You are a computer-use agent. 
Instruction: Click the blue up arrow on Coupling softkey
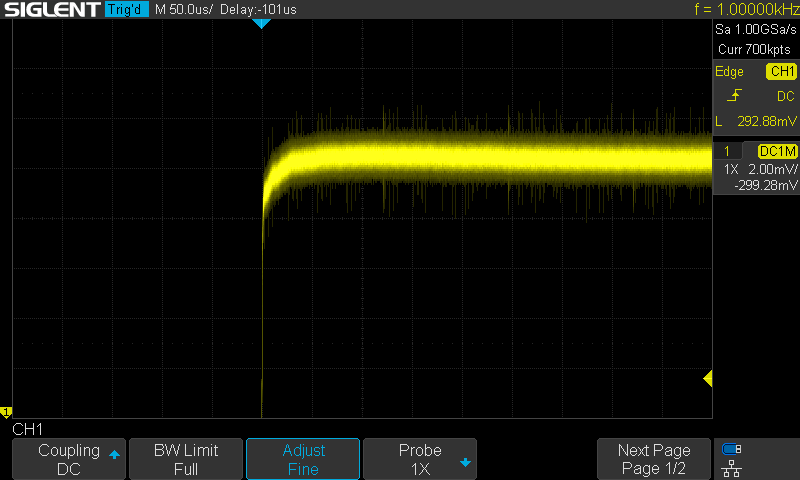114,454
